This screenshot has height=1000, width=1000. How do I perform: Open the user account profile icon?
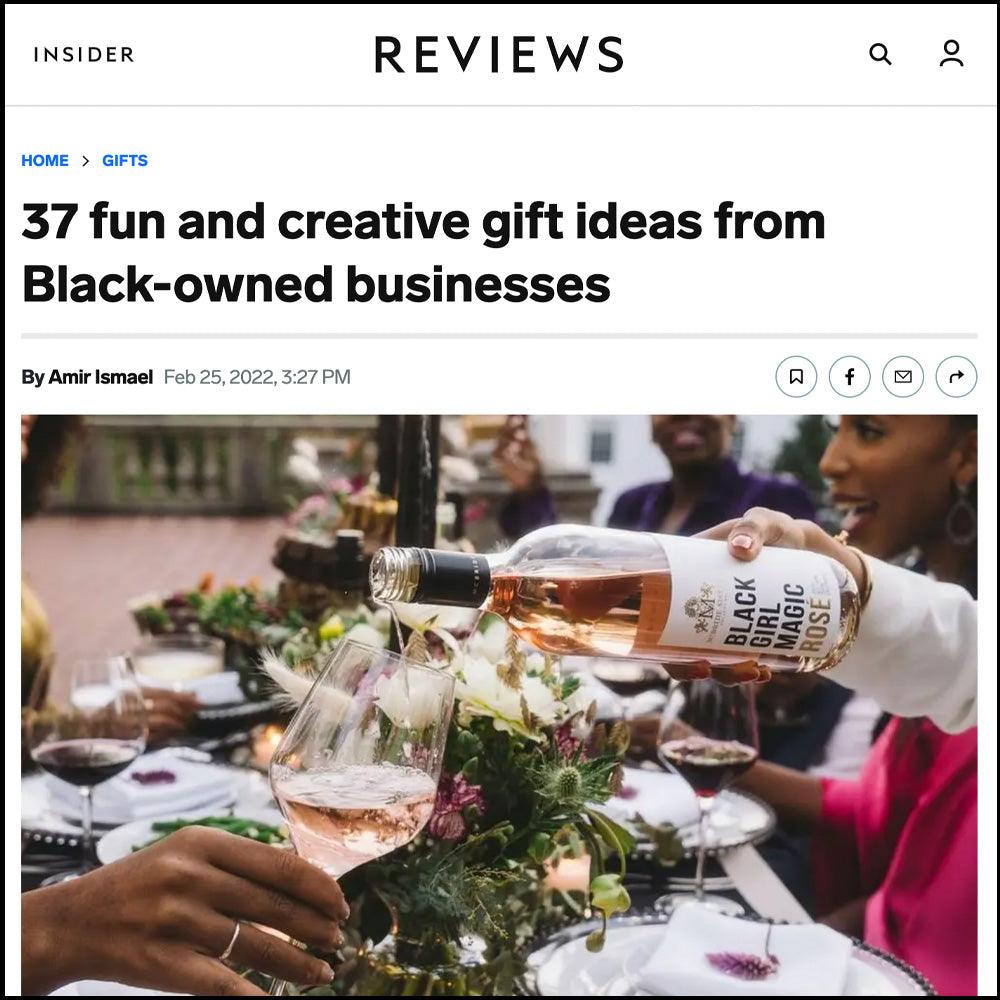coord(951,54)
